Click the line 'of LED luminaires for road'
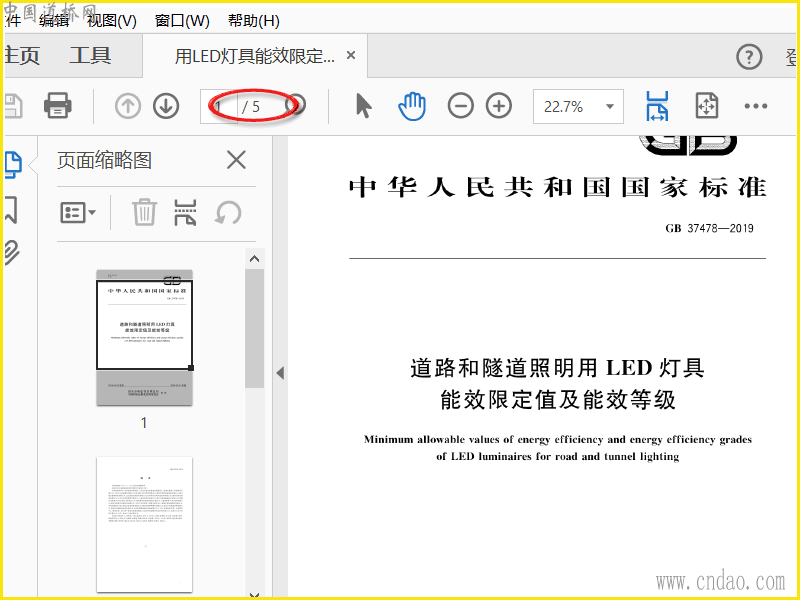Viewport: 800px width, 600px height. pos(558,456)
